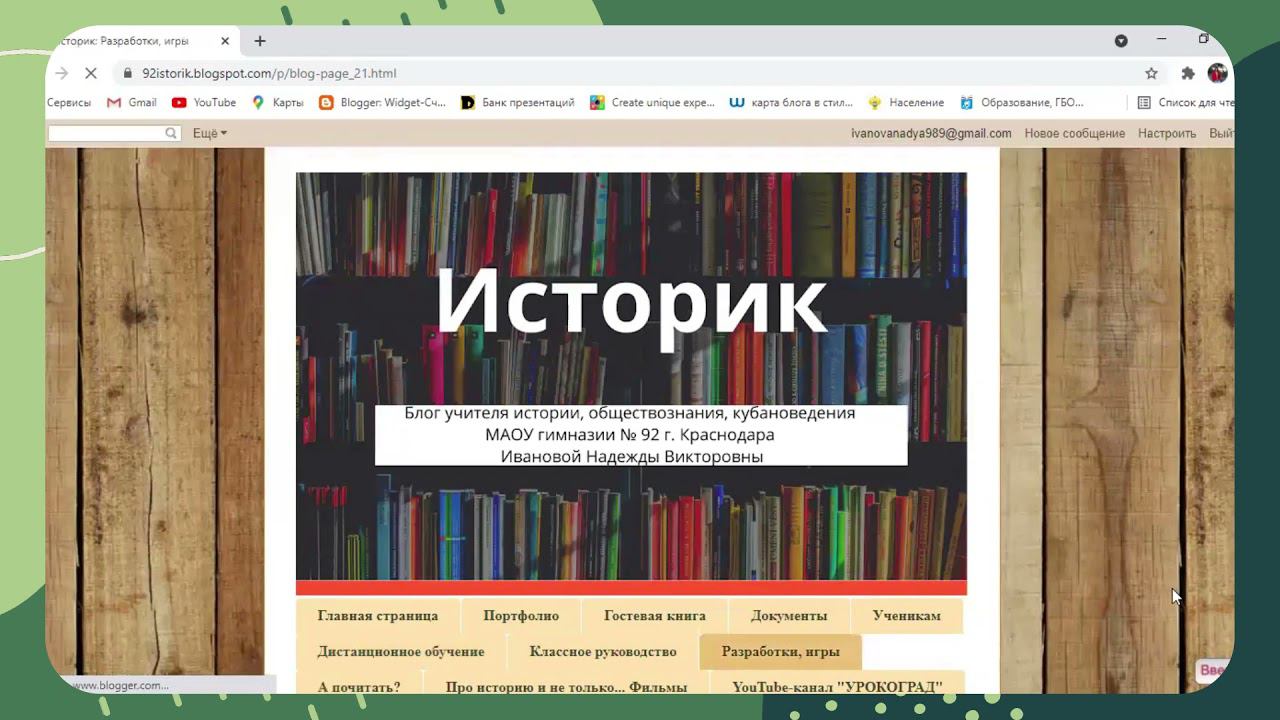The image size is (1280, 720).
Task: Stop page loading with the X icon
Action: 90,73
